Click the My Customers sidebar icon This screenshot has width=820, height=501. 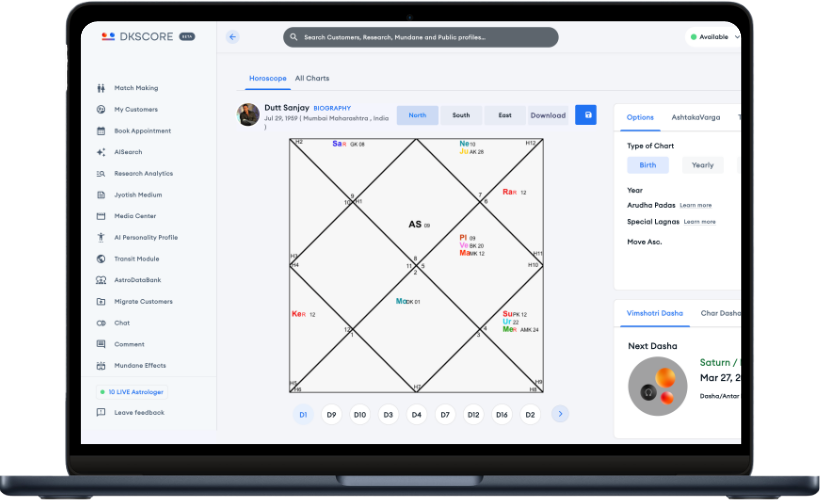coord(101,109)
